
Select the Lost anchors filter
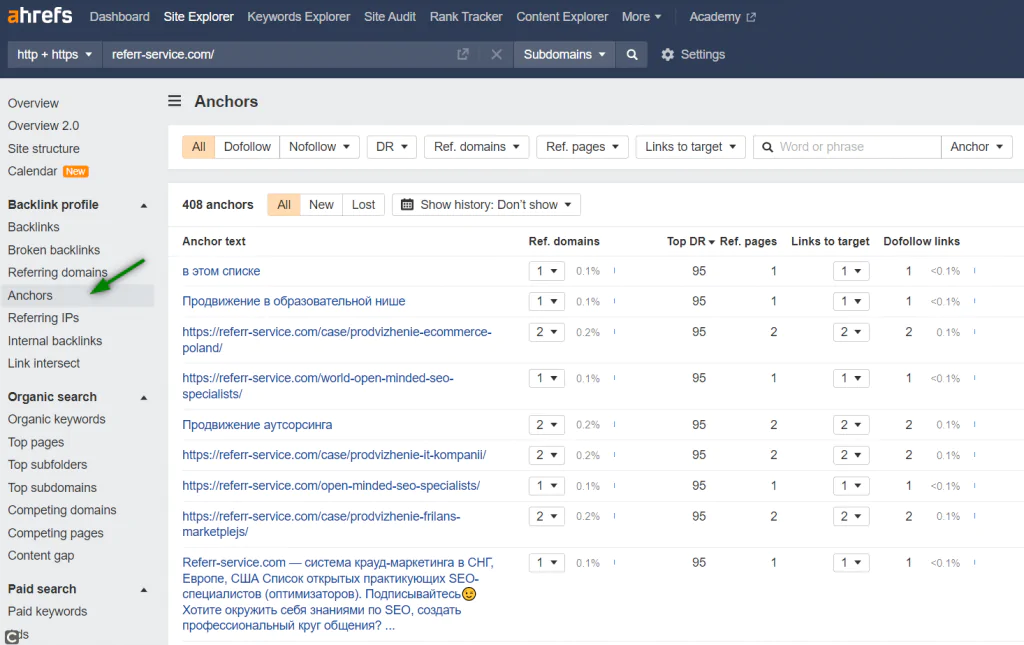363,205
